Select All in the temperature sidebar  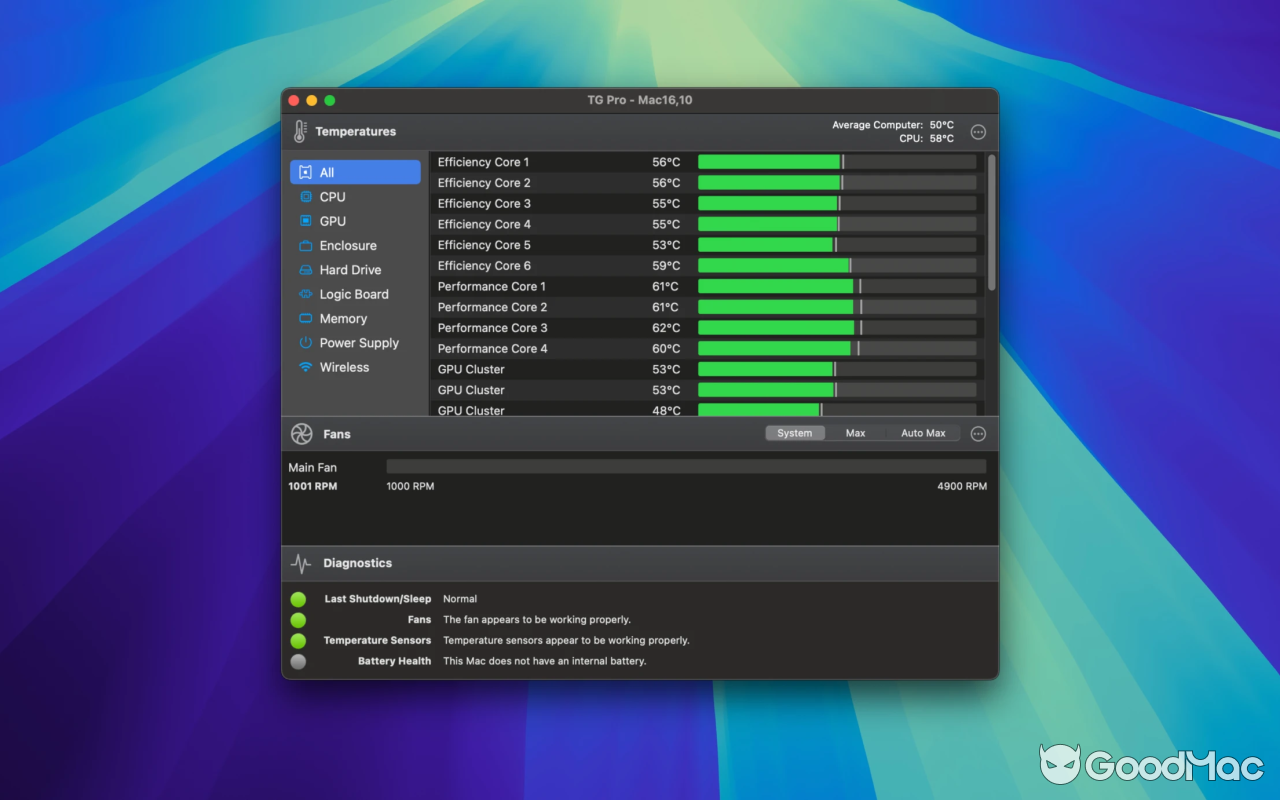(x=327, y=171)
